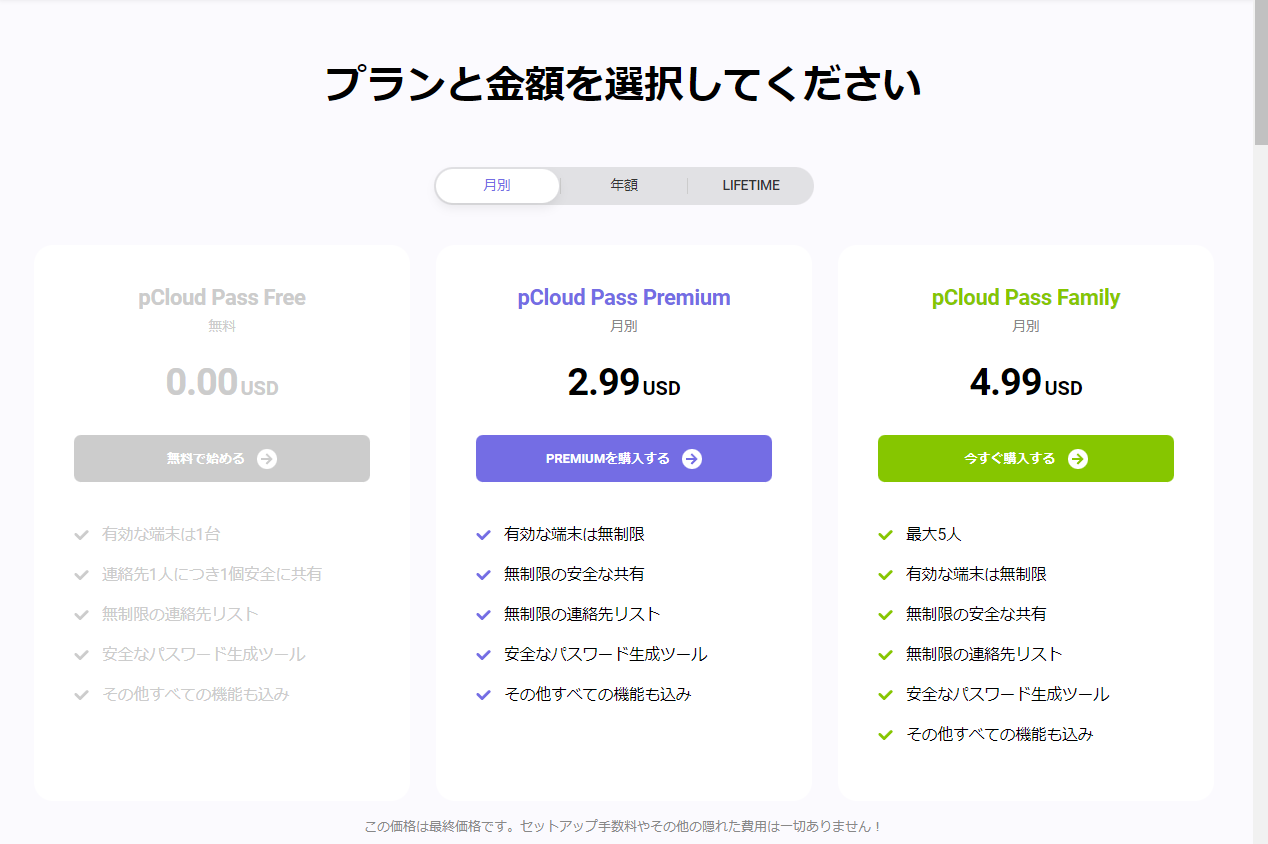Switch billing to 年額
1268x844 pixels.
click(624, 186)
